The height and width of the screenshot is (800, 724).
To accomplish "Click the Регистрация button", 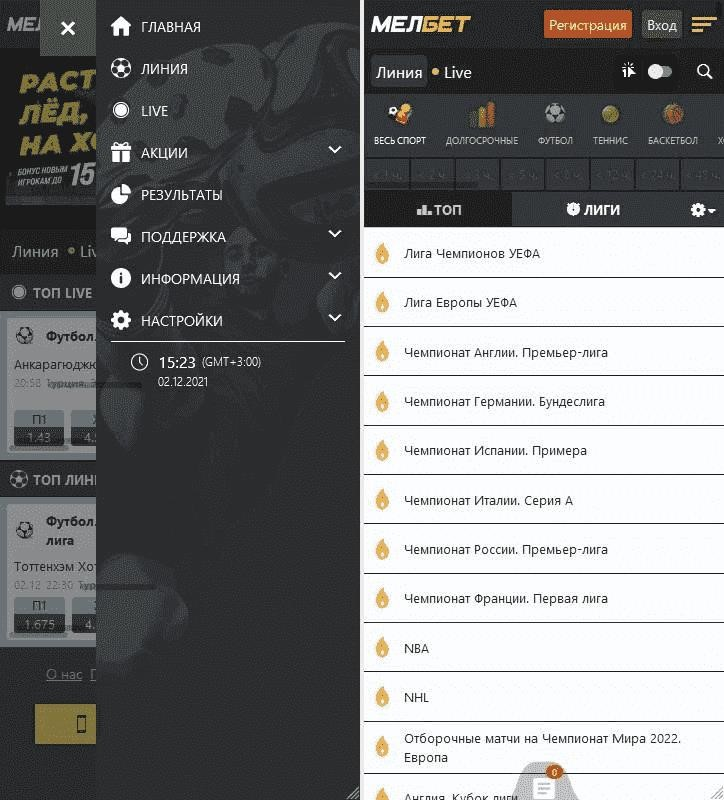I will [588, 24].
